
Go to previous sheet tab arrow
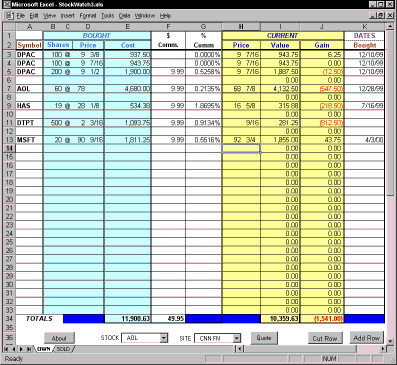[x=14, y=349]
